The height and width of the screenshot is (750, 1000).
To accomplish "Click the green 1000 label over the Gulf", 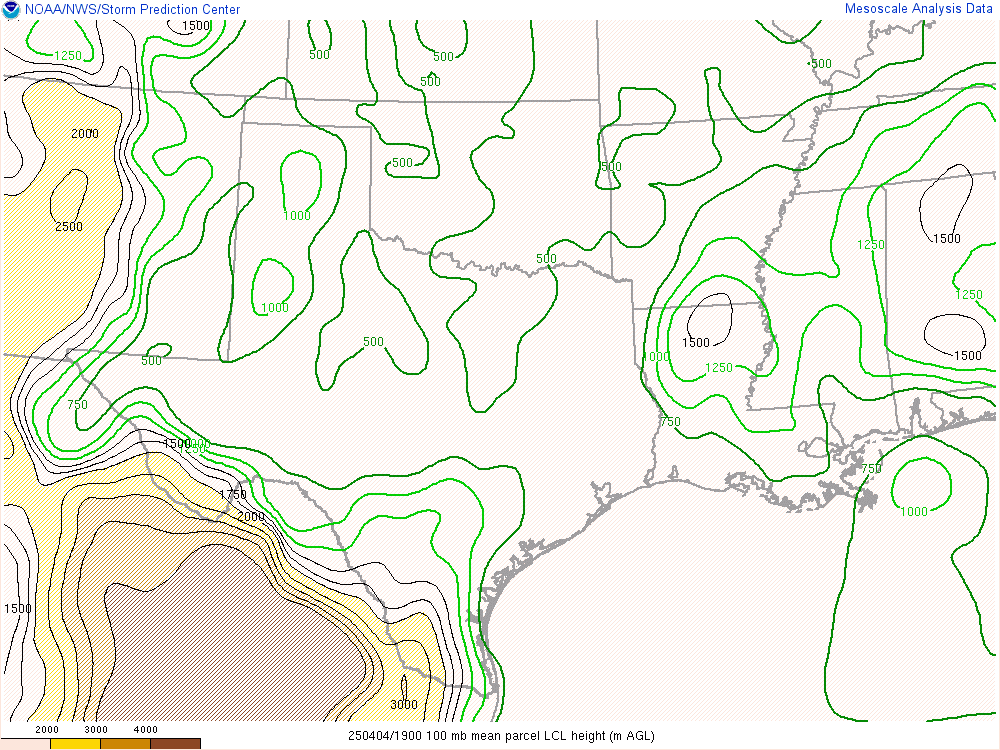I will coord(914,512).
